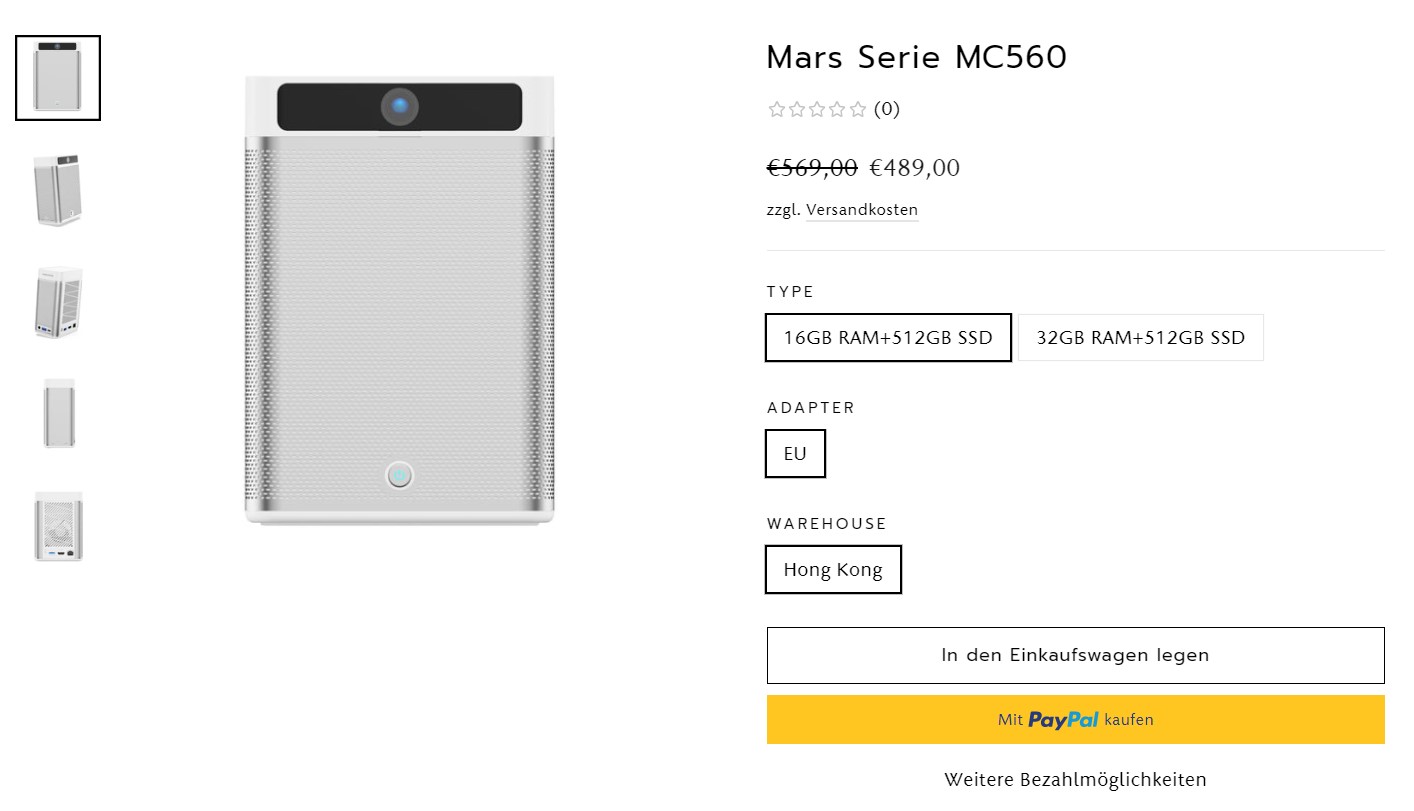Image resolution: width=1414 pixels, height=811 pixels.
Task: Click the fourth rating star
Action: click(837, 110)
